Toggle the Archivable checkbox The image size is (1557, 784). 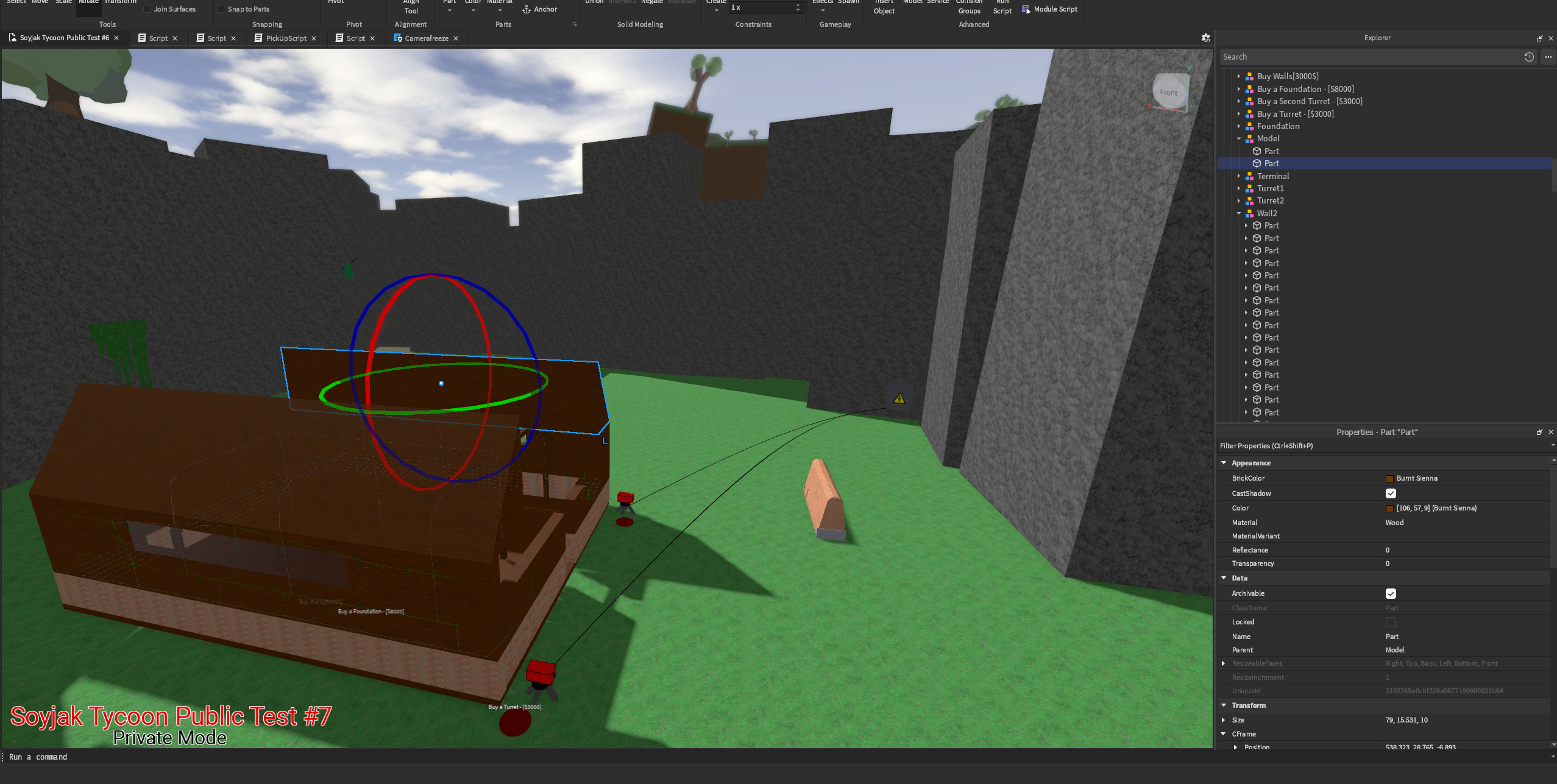click(1391, 593)
